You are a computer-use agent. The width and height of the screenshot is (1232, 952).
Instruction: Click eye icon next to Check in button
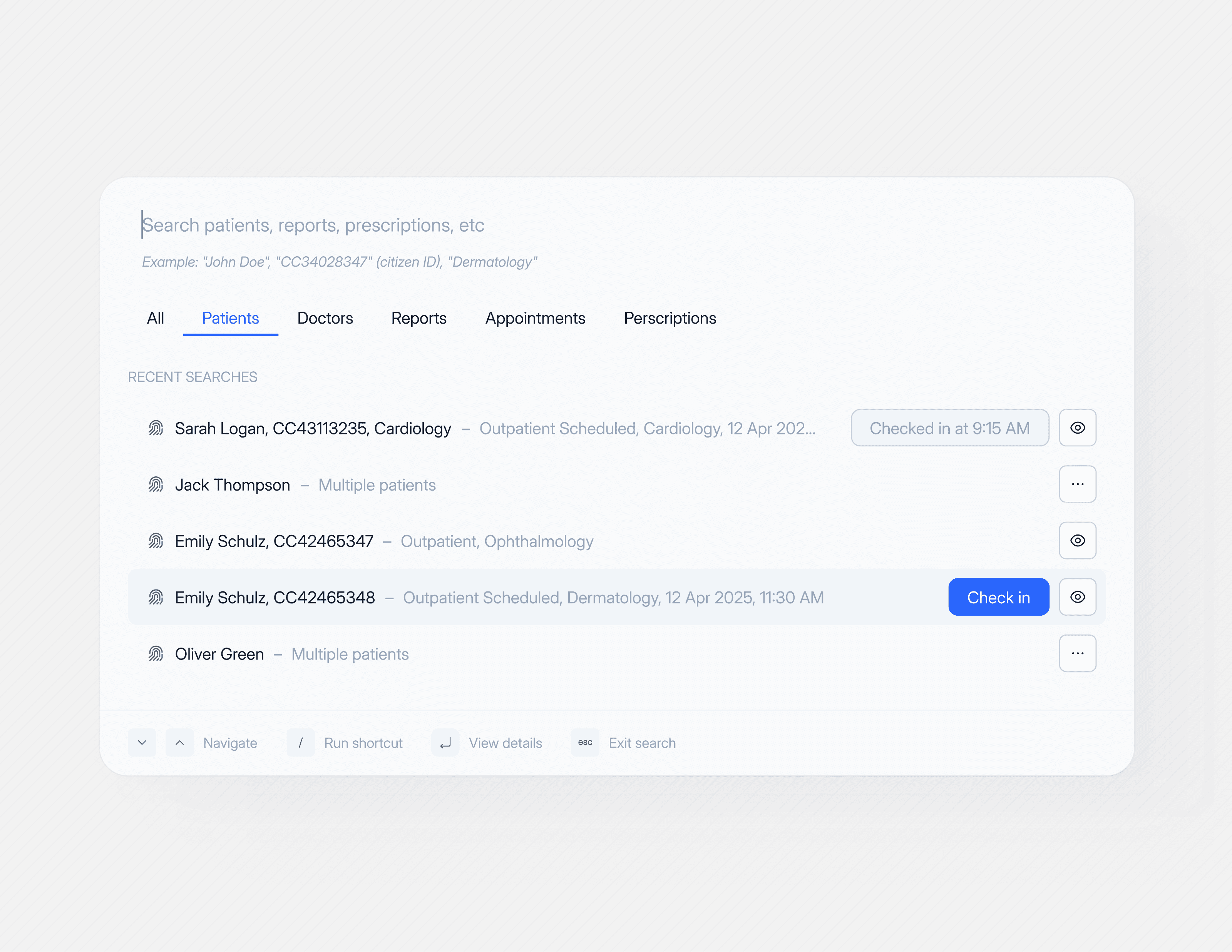click(x=1078, y=597)
